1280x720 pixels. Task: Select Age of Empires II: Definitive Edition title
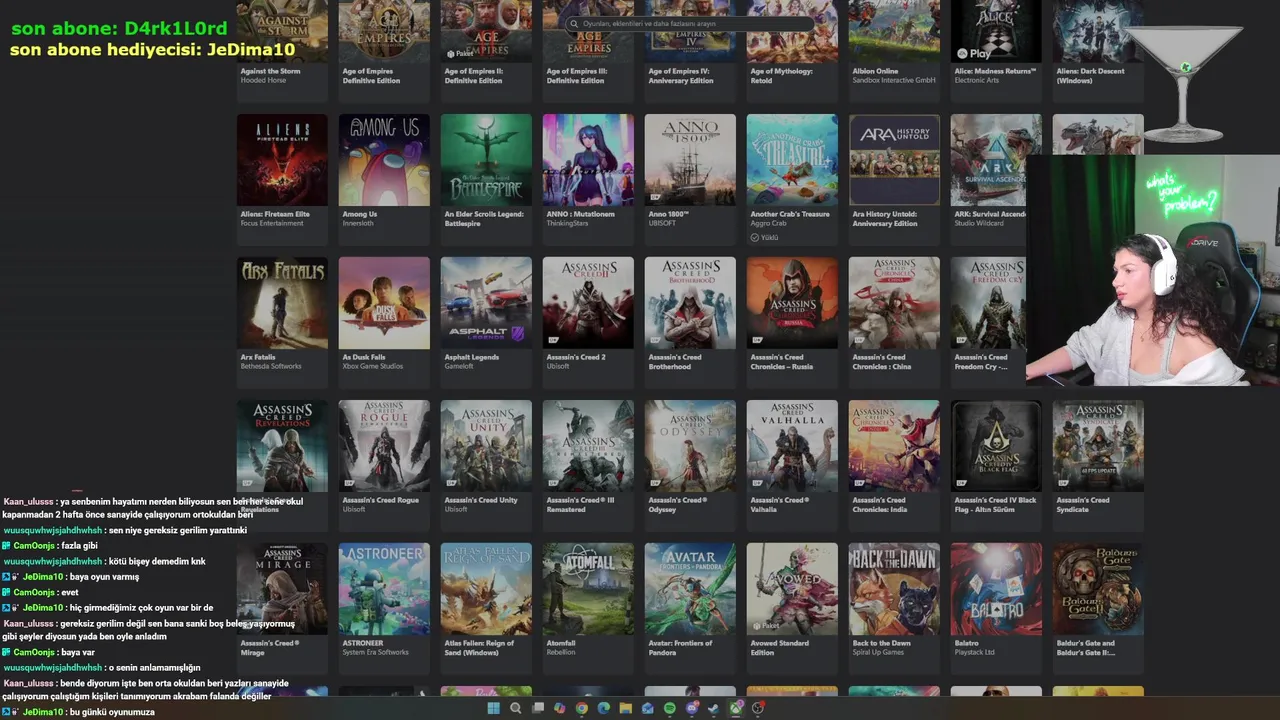(474, 76)
